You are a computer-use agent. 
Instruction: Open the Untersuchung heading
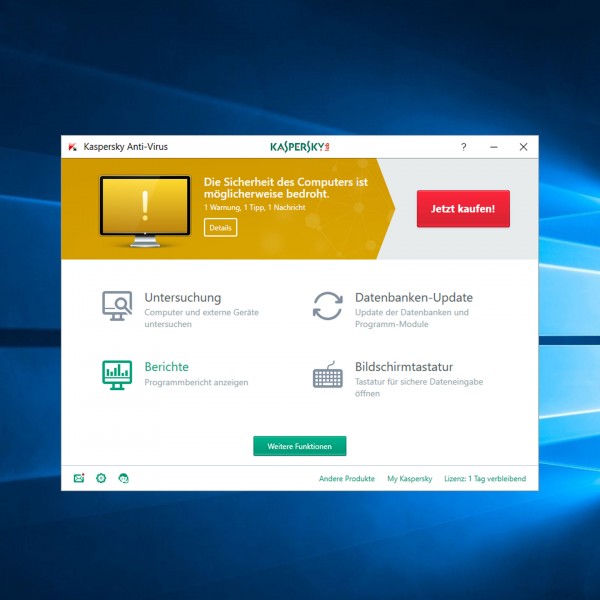[183, 297]
